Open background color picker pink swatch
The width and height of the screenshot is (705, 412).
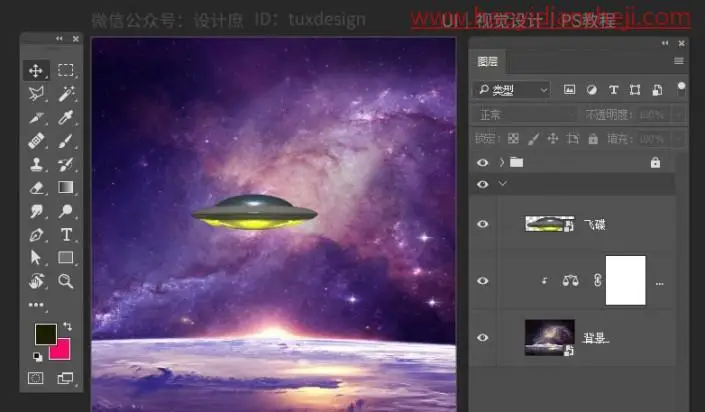[63, 352]
